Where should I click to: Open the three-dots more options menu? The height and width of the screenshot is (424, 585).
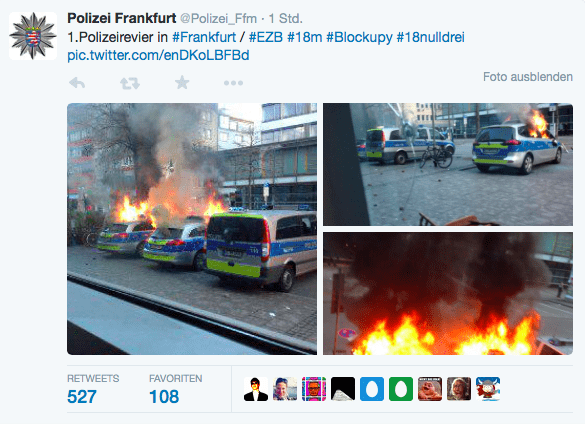point(234,83)
